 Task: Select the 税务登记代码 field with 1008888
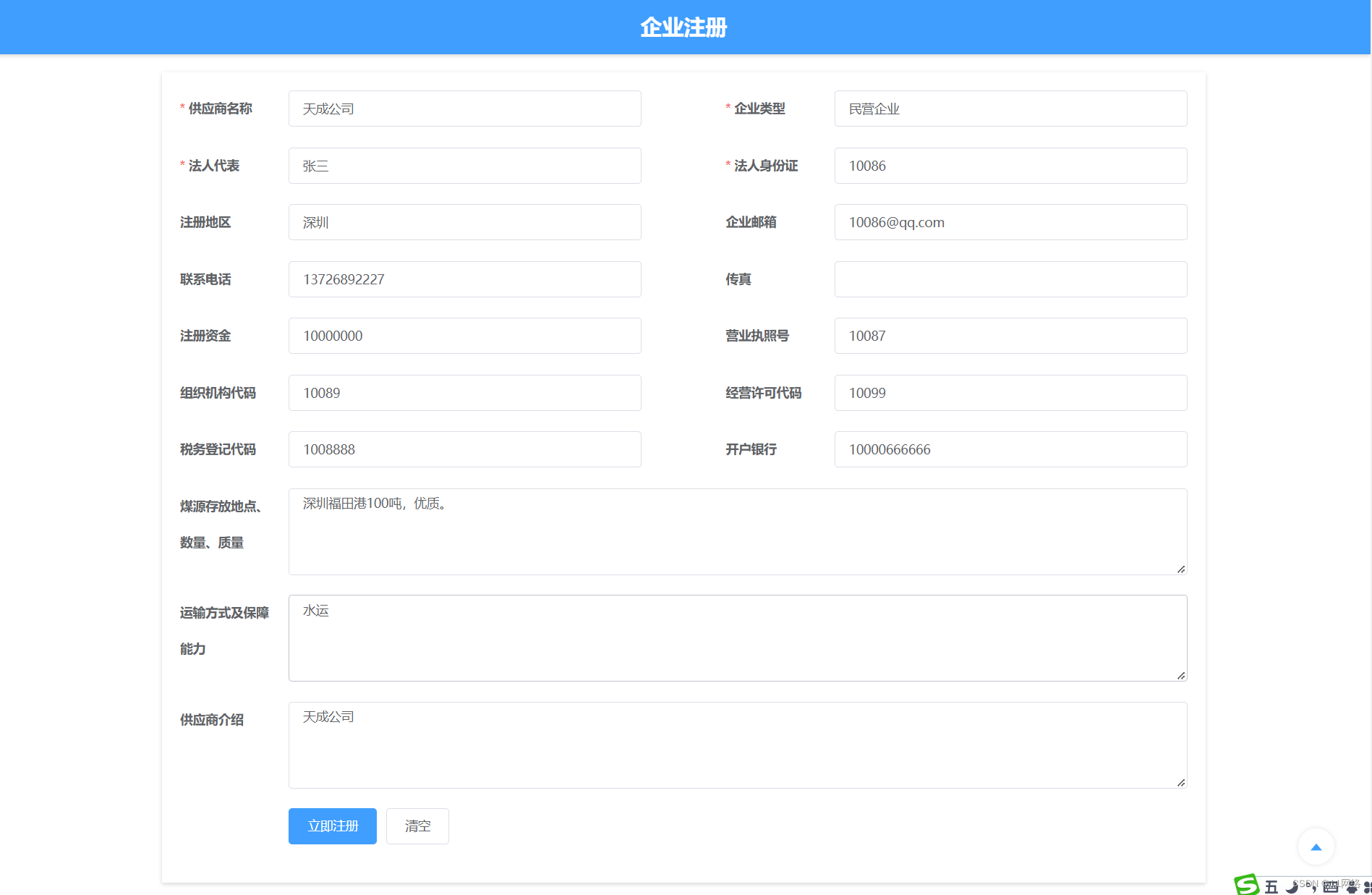click(465, 449)
